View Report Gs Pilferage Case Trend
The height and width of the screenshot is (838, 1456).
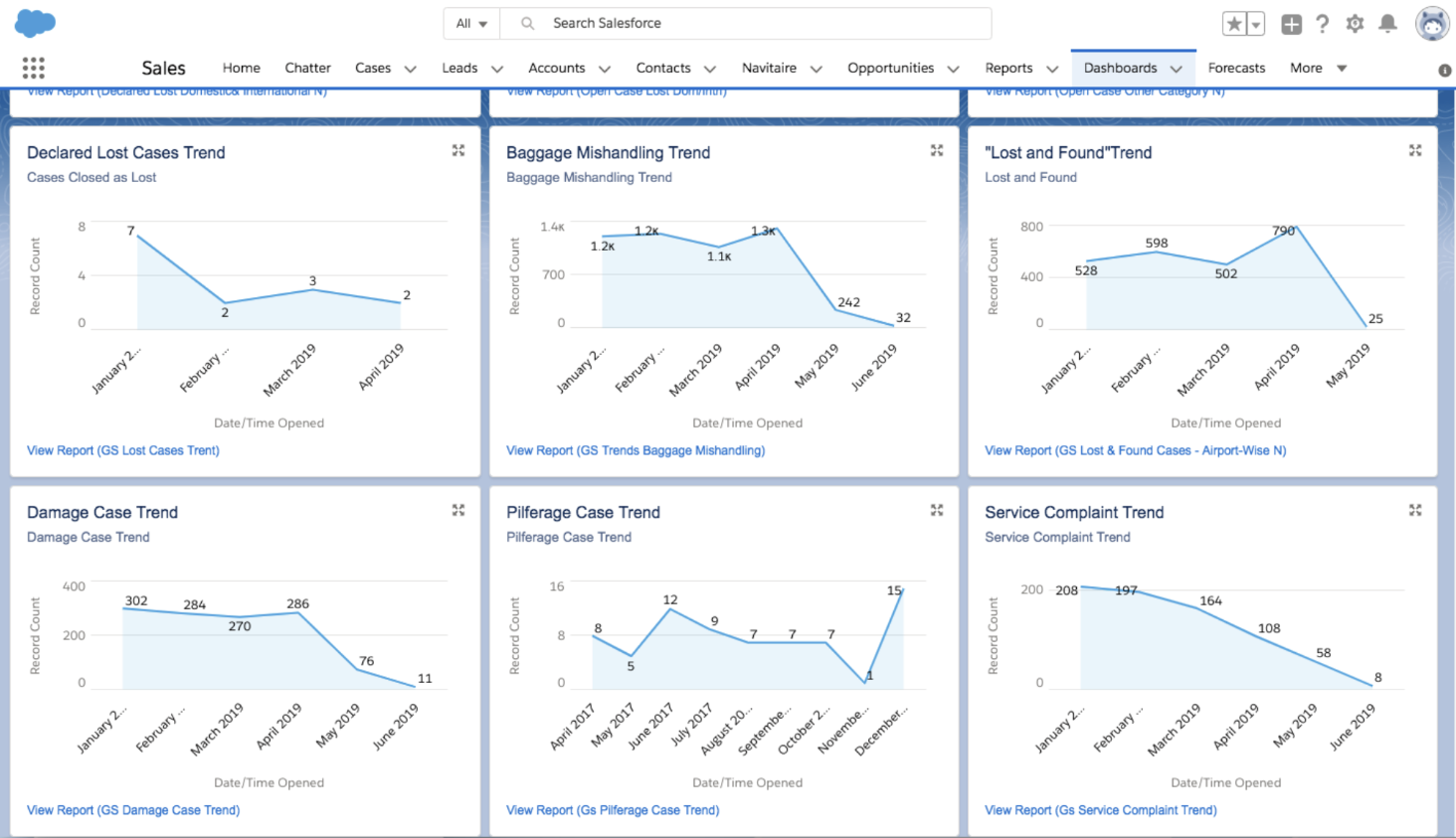point(613,810)
